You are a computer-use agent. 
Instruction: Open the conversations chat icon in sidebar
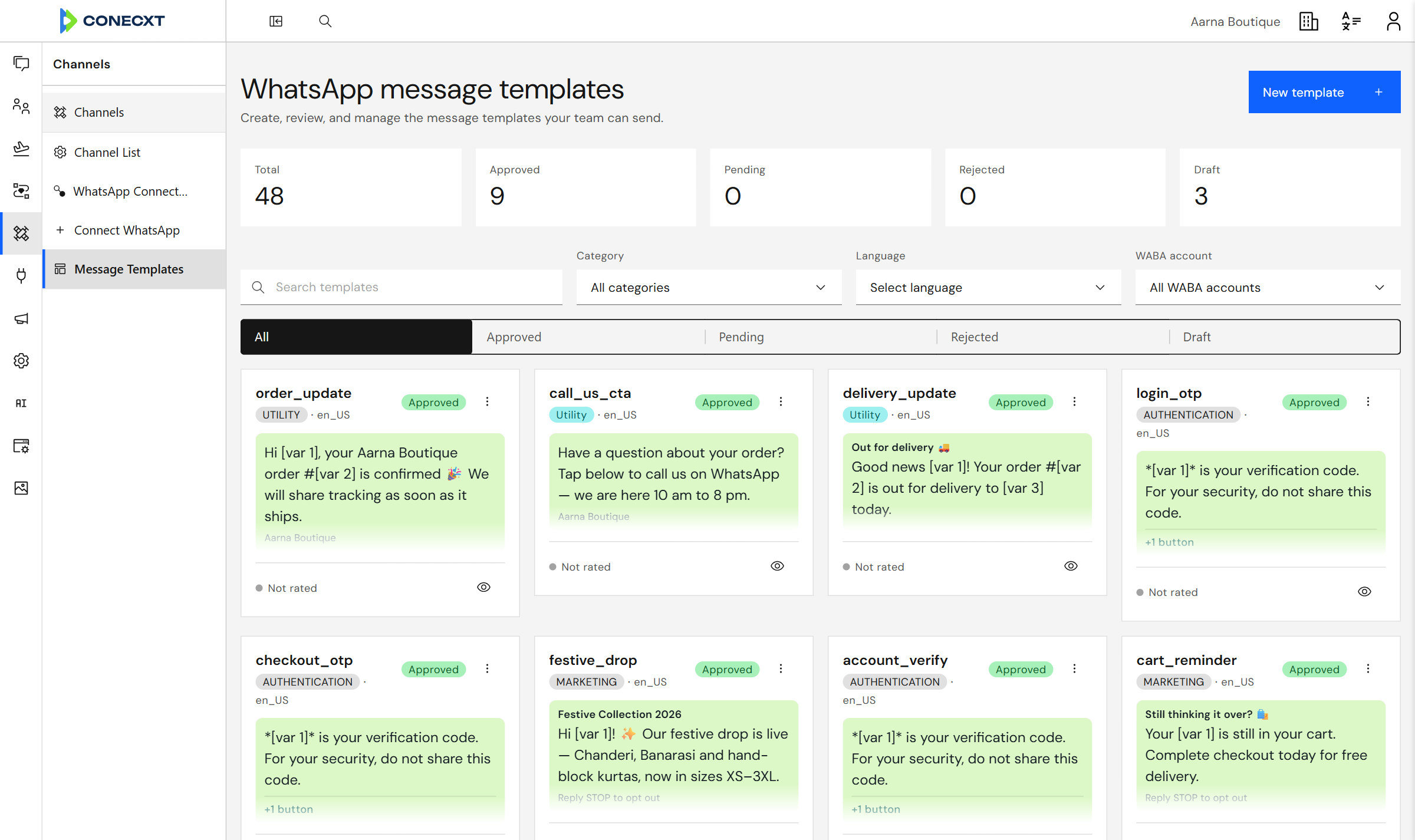pos(21,64)
